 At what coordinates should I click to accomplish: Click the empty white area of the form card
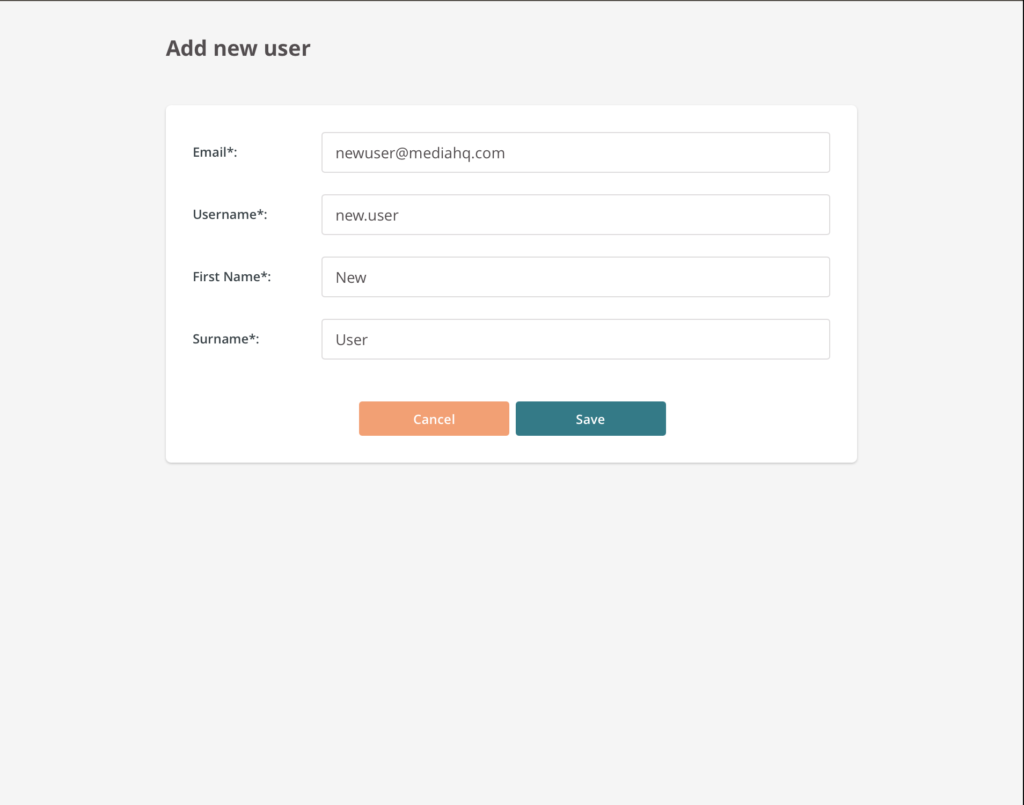pos(751,418)
